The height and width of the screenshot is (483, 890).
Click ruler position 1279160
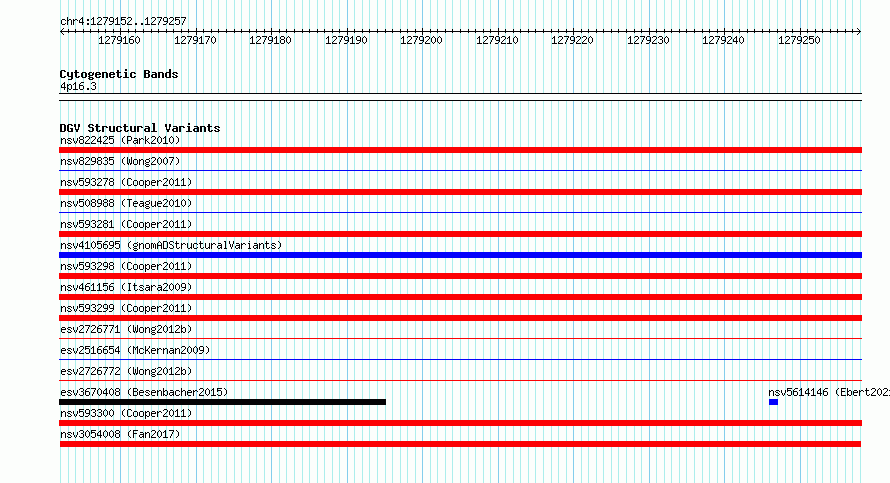tap(119, 40)
